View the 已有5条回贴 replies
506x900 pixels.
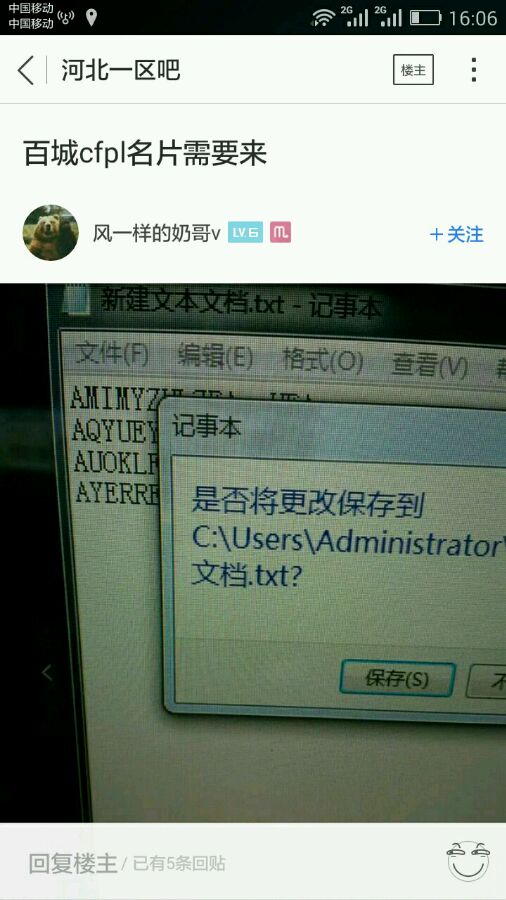click(x=180, y=863)
